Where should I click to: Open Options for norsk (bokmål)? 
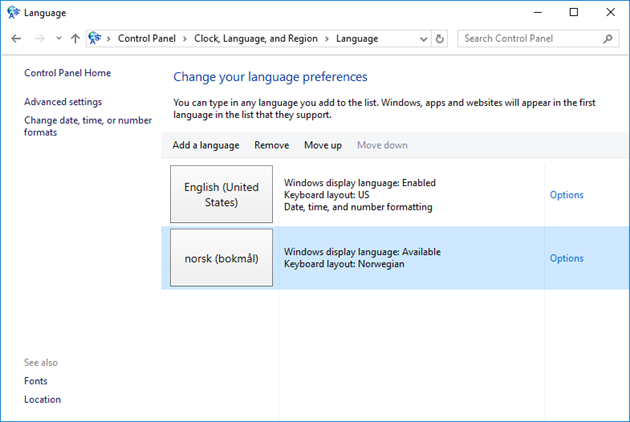[x=567, y=258]
